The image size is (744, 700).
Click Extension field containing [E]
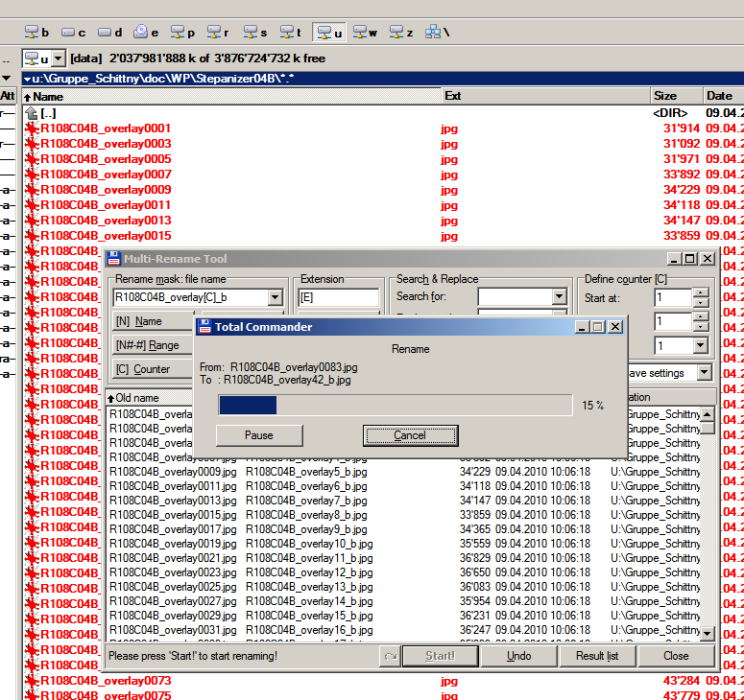pos(338,298)
